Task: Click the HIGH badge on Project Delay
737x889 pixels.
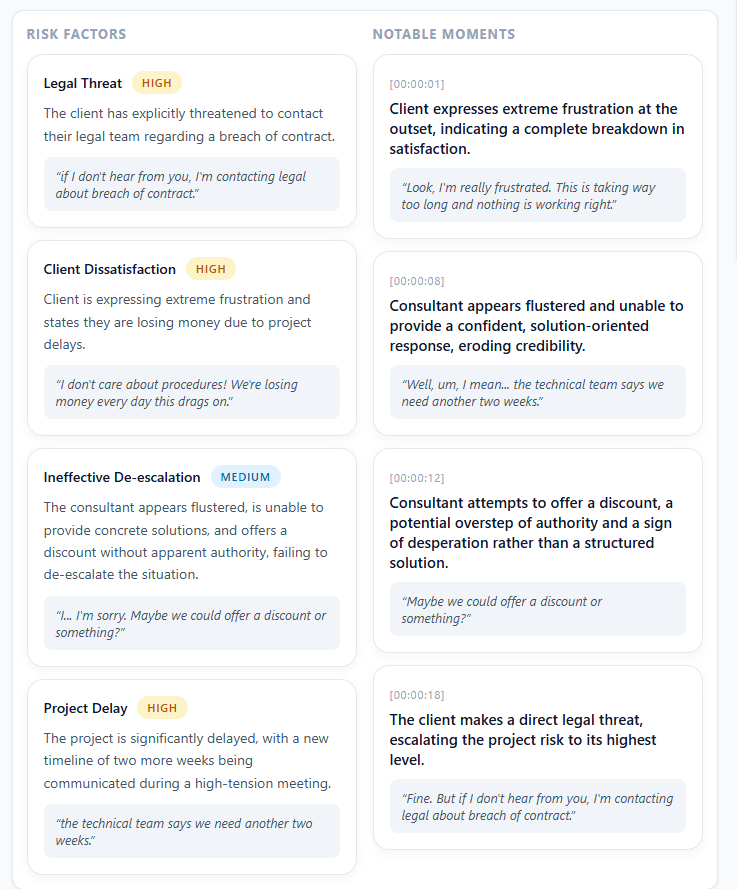Action: pos(162,707)
